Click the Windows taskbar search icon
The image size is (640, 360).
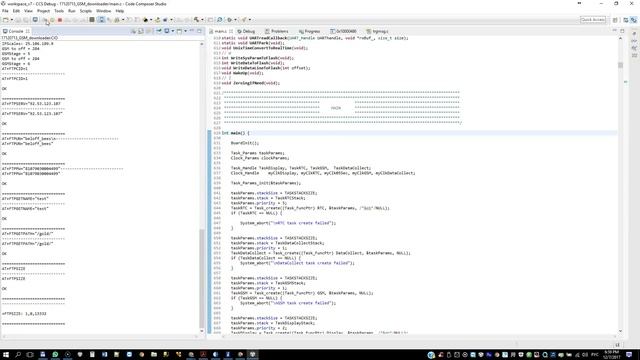coord(18,355)
